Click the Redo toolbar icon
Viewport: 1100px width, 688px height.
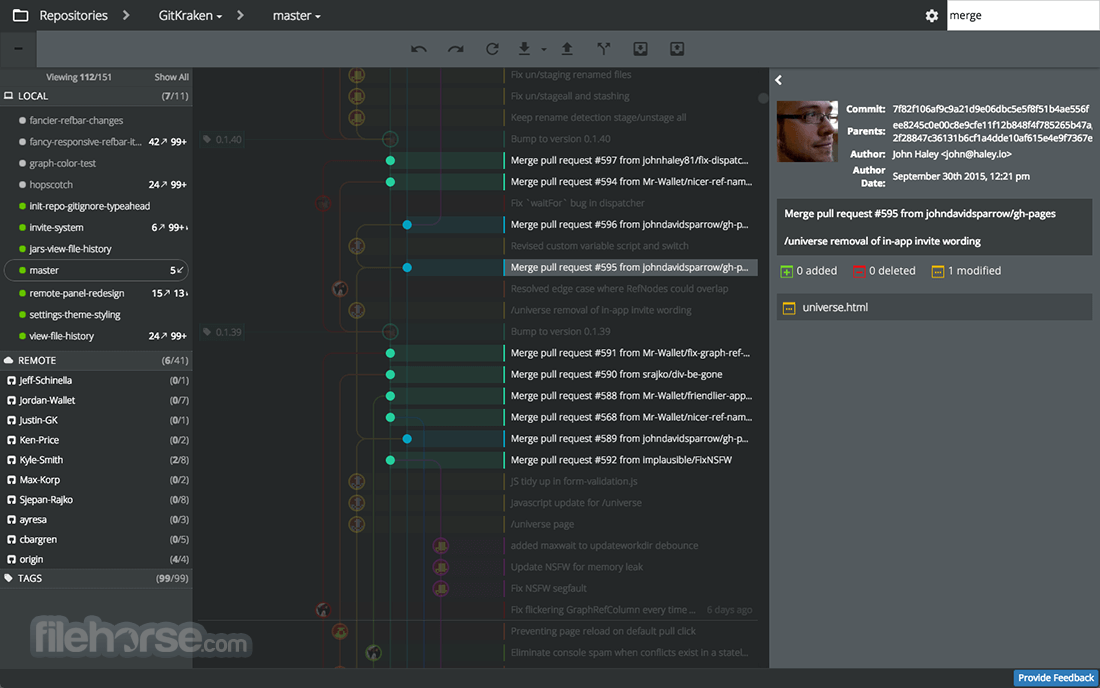455,49
